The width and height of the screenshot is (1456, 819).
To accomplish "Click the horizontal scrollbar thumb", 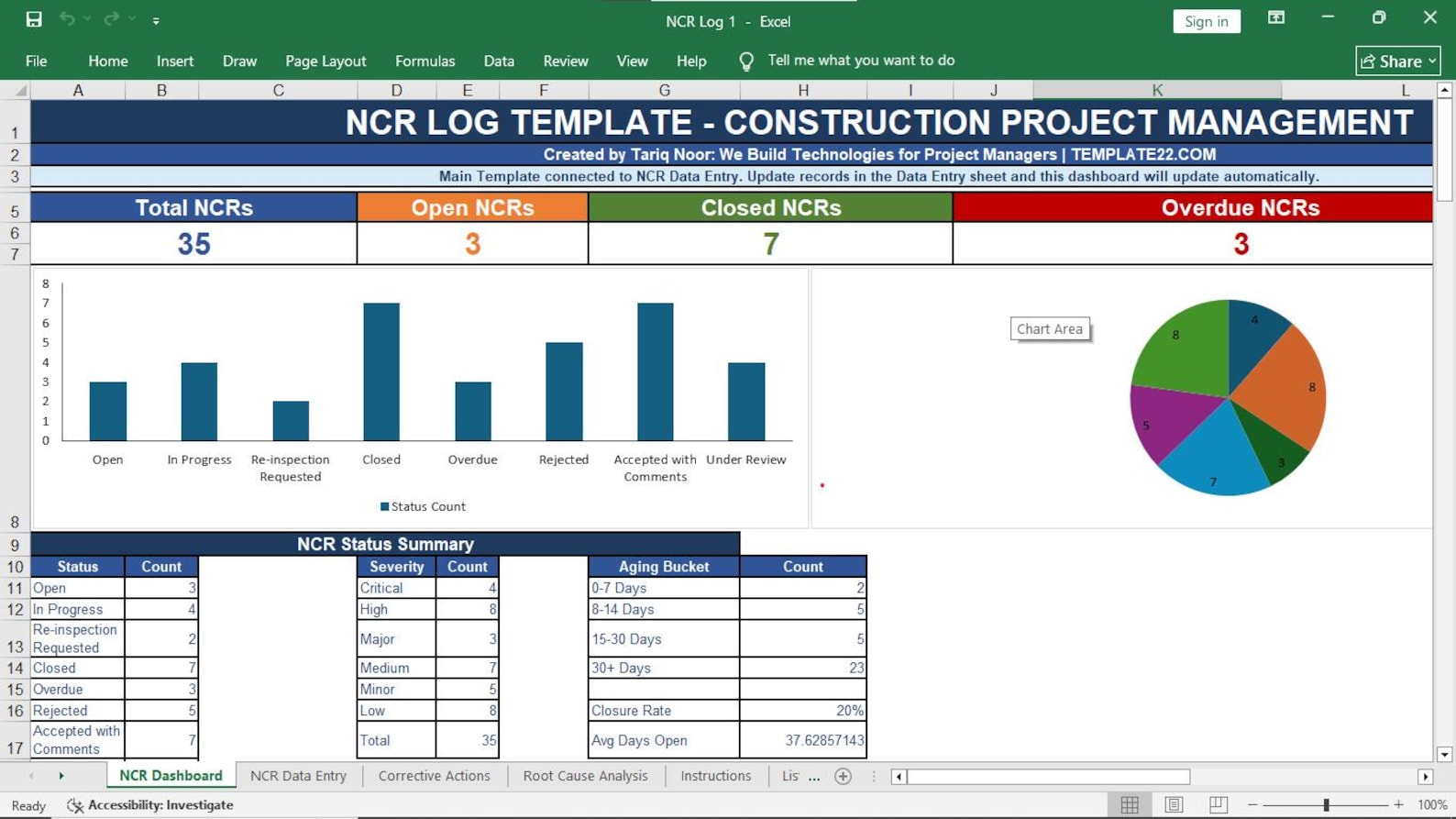I will coord(1048,777).
